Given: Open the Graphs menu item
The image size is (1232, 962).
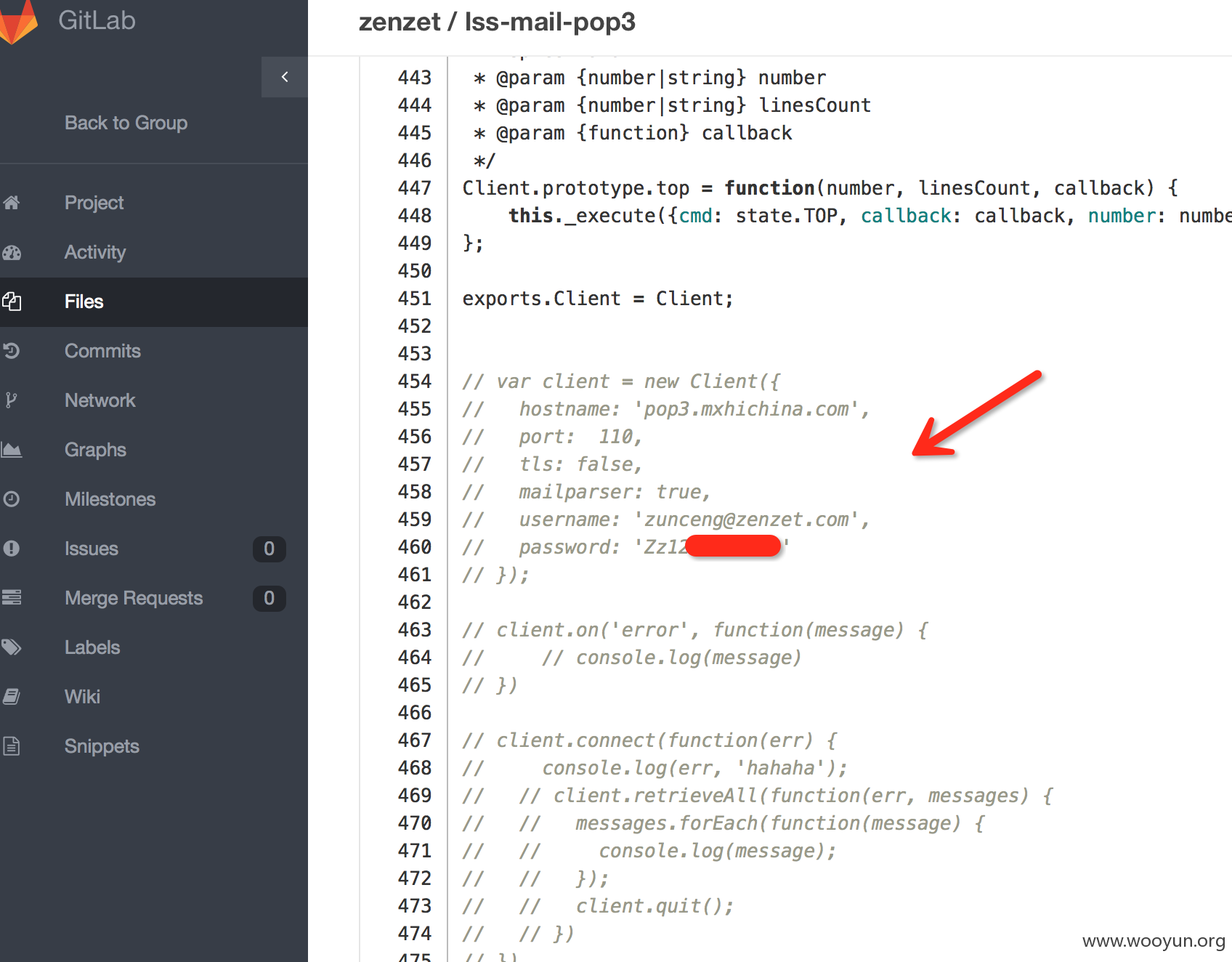Looking at the screenshot, I should click(x=95, y=450).
